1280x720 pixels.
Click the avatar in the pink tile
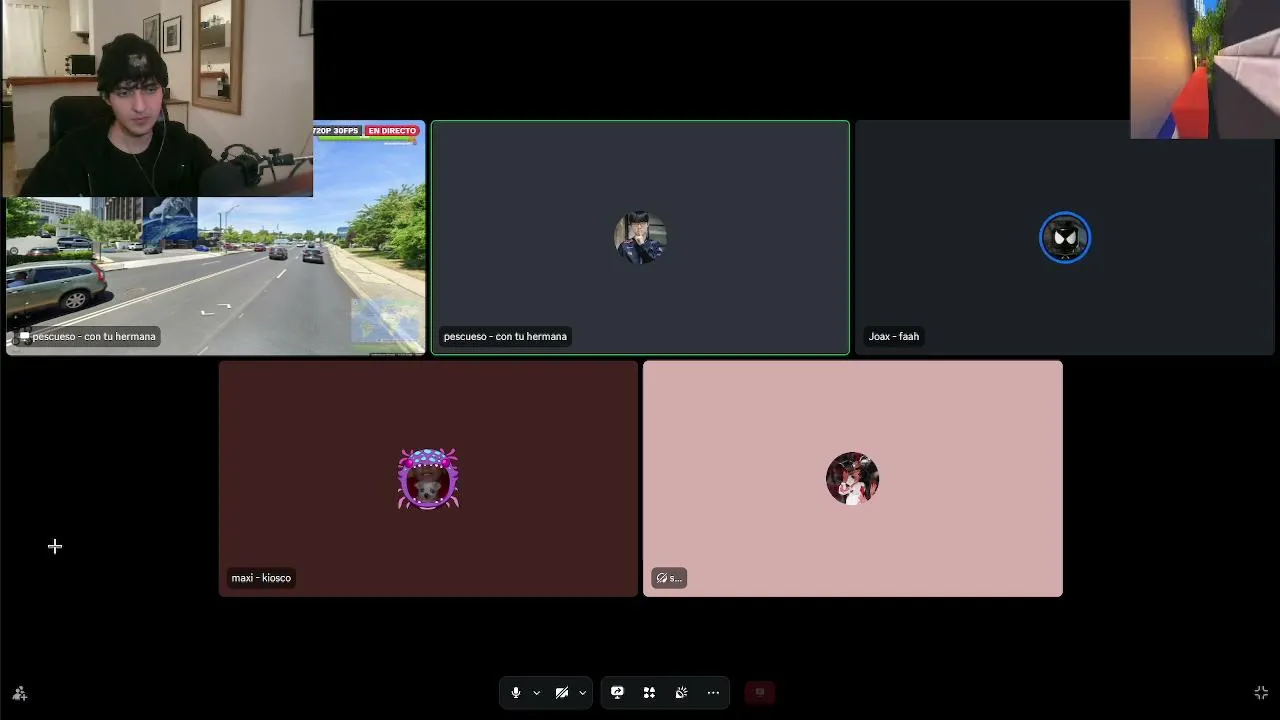[853, 479]
